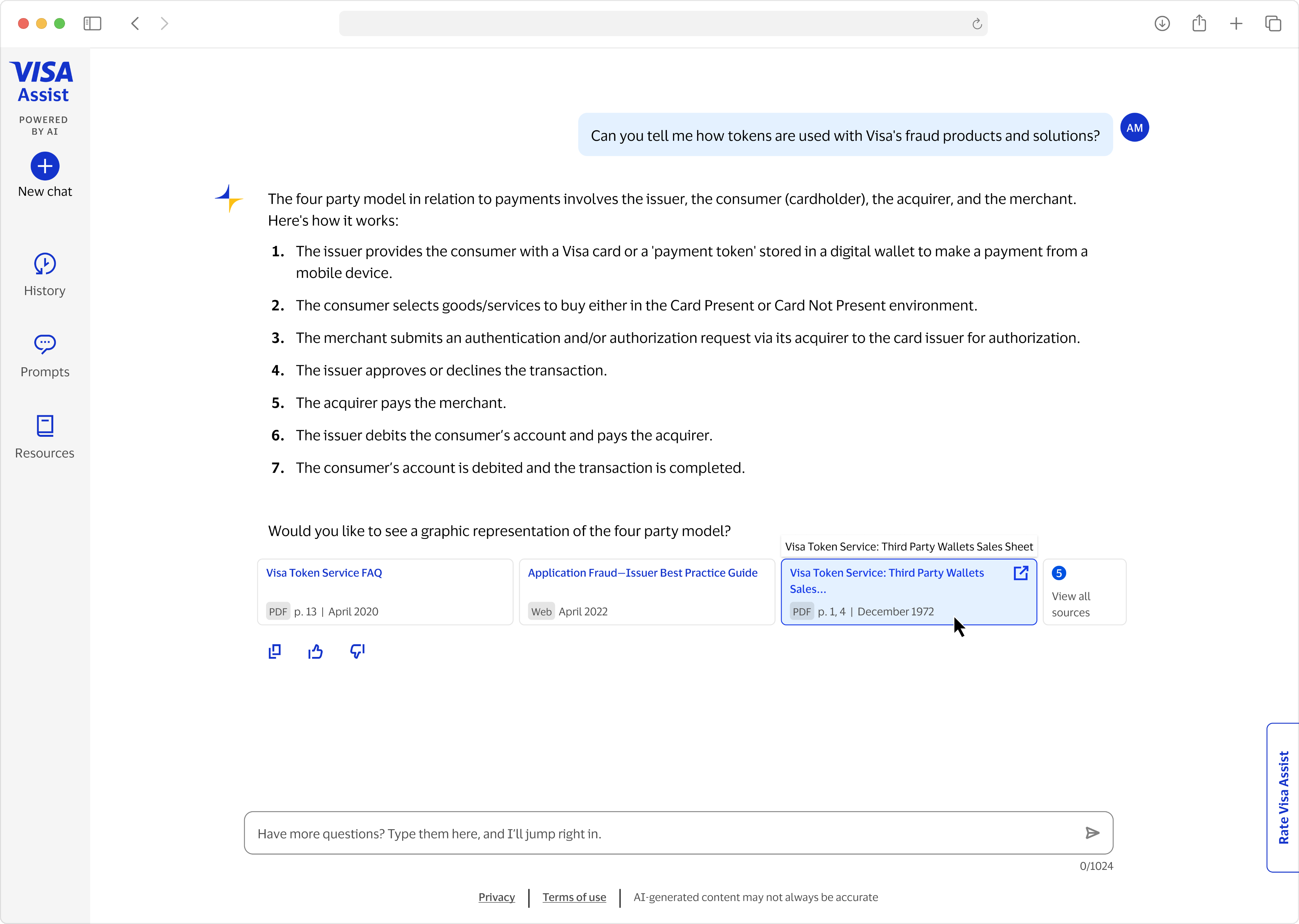This screenshot has width=1299, height=924.
Task: Start a new chat
Action: pyautogui.click(x=44, y=166)
